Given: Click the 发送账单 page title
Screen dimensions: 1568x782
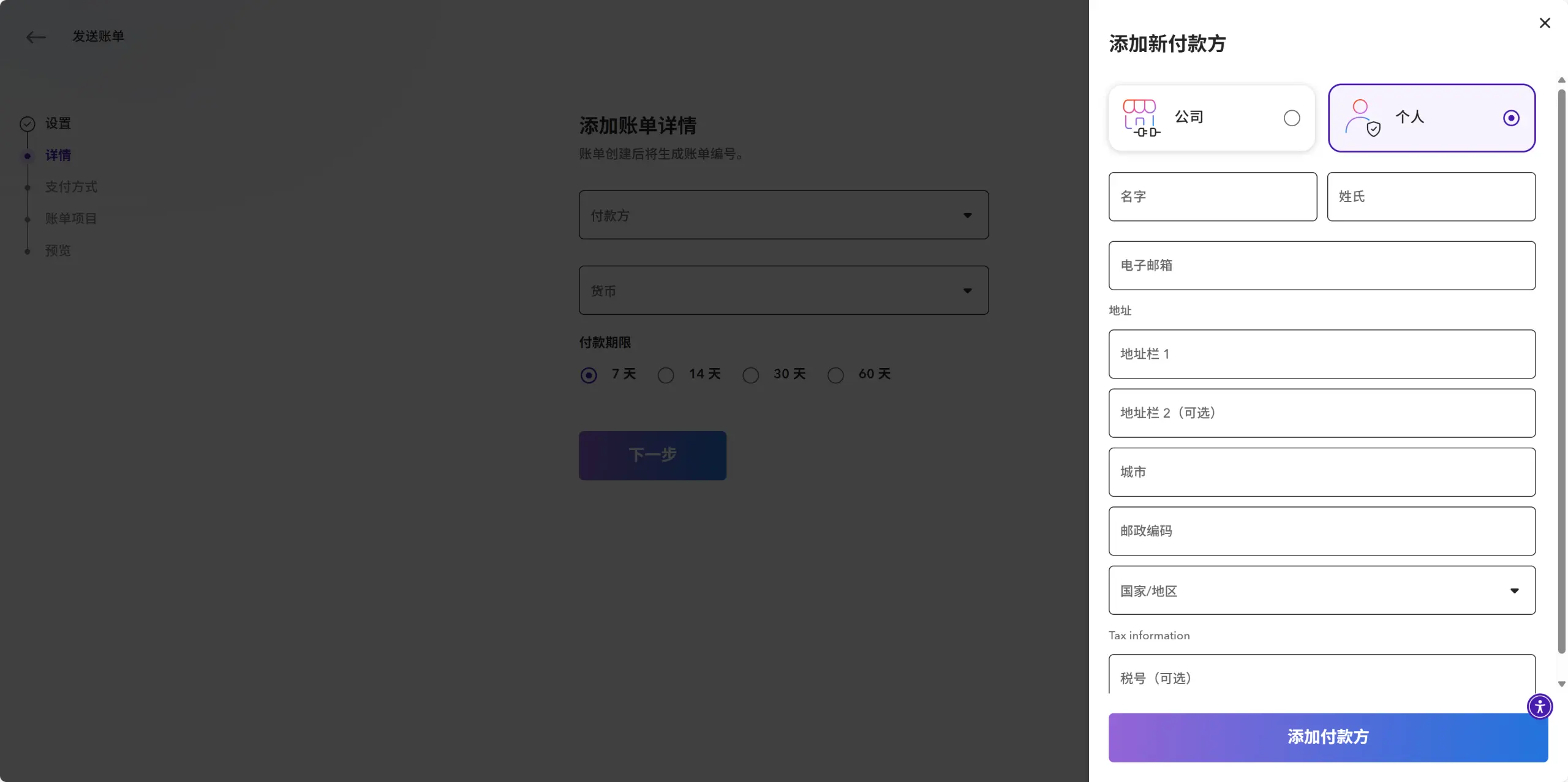Looking at the screenshot, I should click(x=99, y=37).
